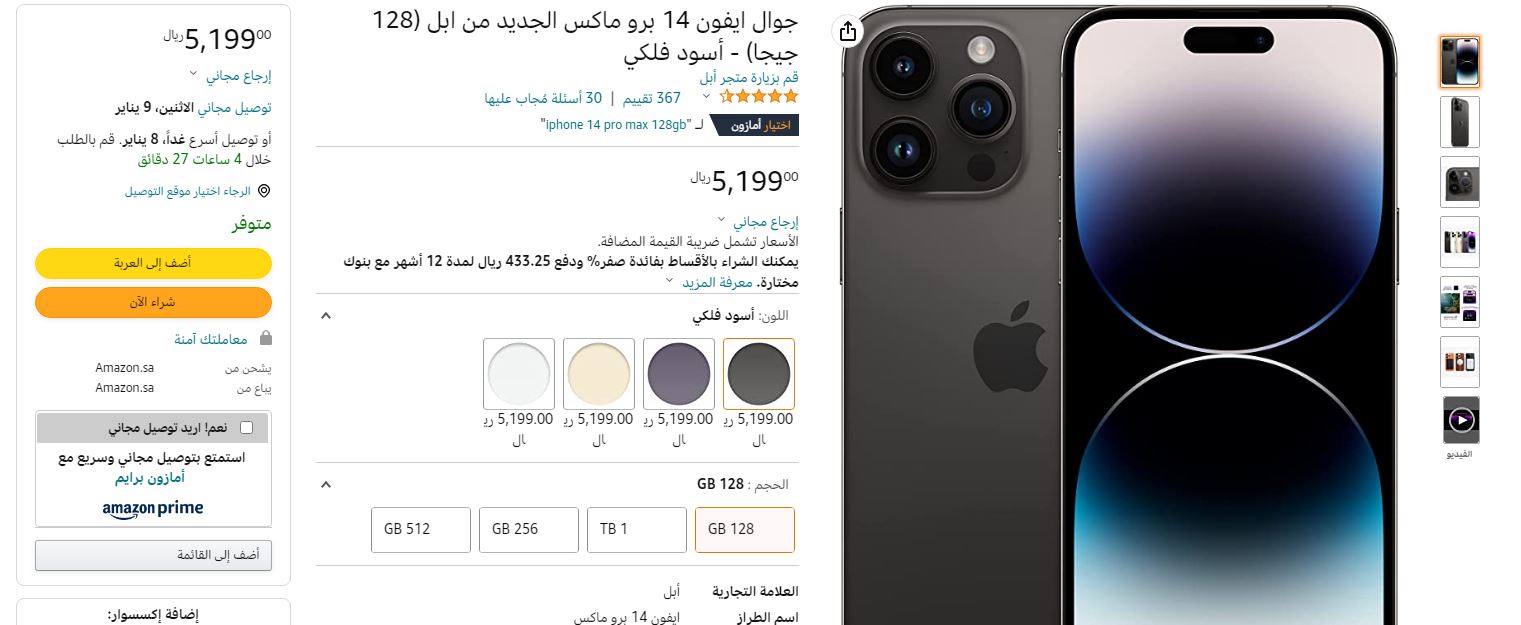The image size is (1521, 625).
Task: Expand ratings dropdown arrow beside stars
Action: 706,97
